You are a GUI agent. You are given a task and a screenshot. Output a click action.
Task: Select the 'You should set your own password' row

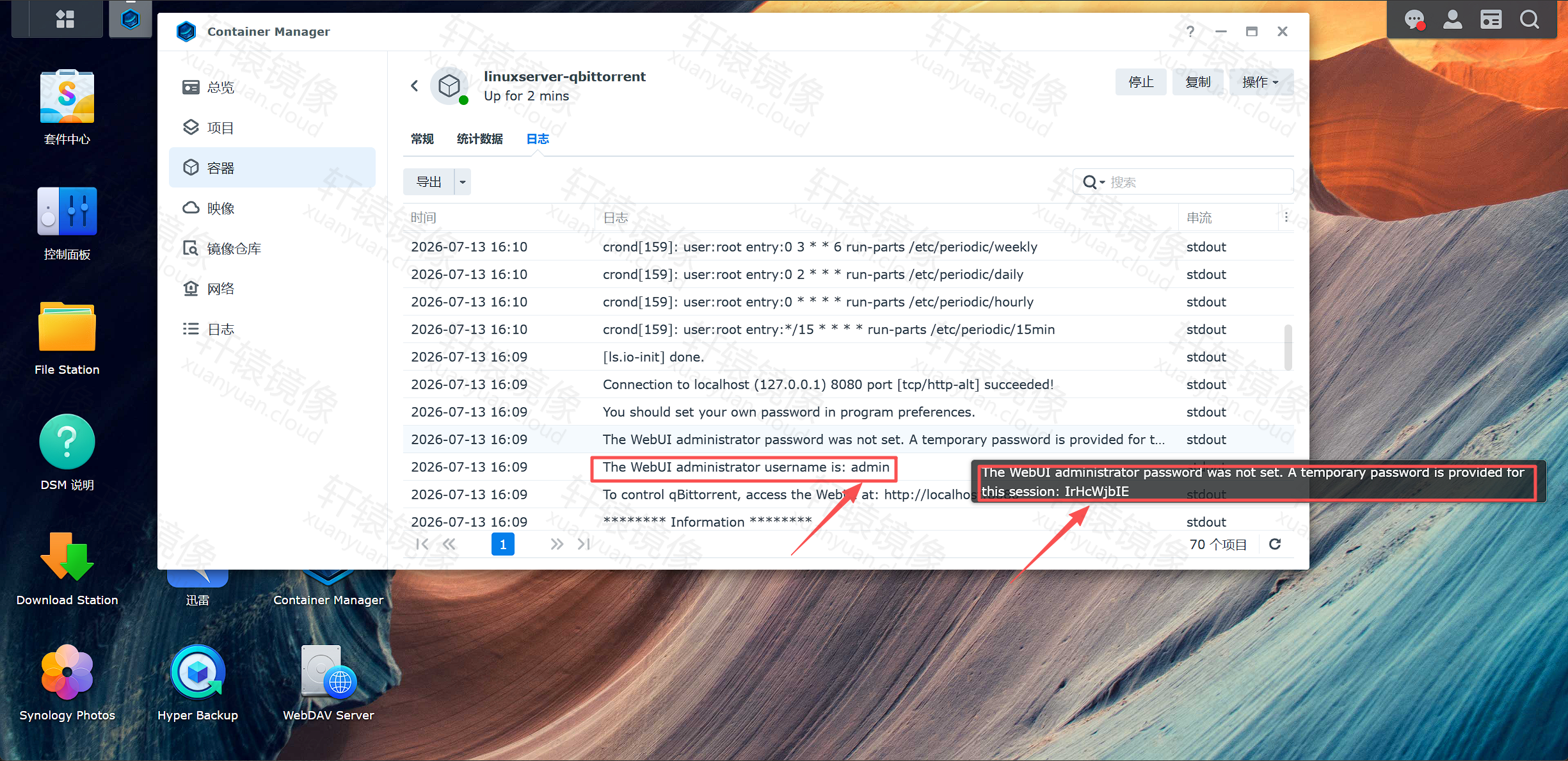(849, 412)
